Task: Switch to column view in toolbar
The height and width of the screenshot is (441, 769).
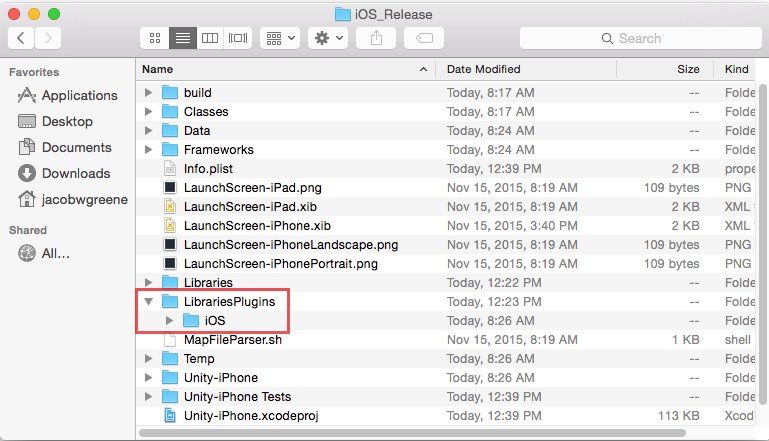Action: [x=209, y=38]
